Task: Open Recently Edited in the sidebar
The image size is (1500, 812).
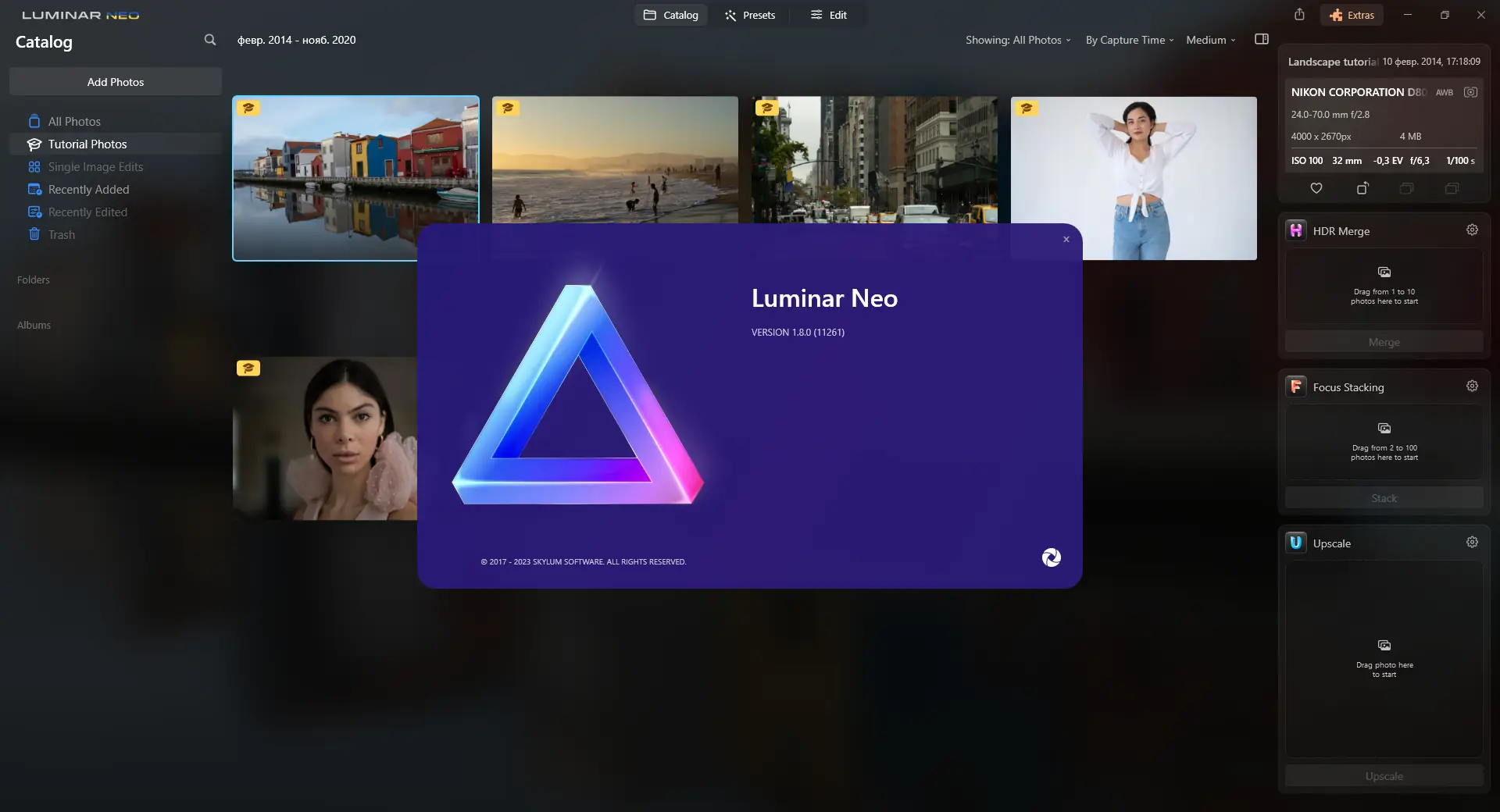Action: (x=116, y=212)
